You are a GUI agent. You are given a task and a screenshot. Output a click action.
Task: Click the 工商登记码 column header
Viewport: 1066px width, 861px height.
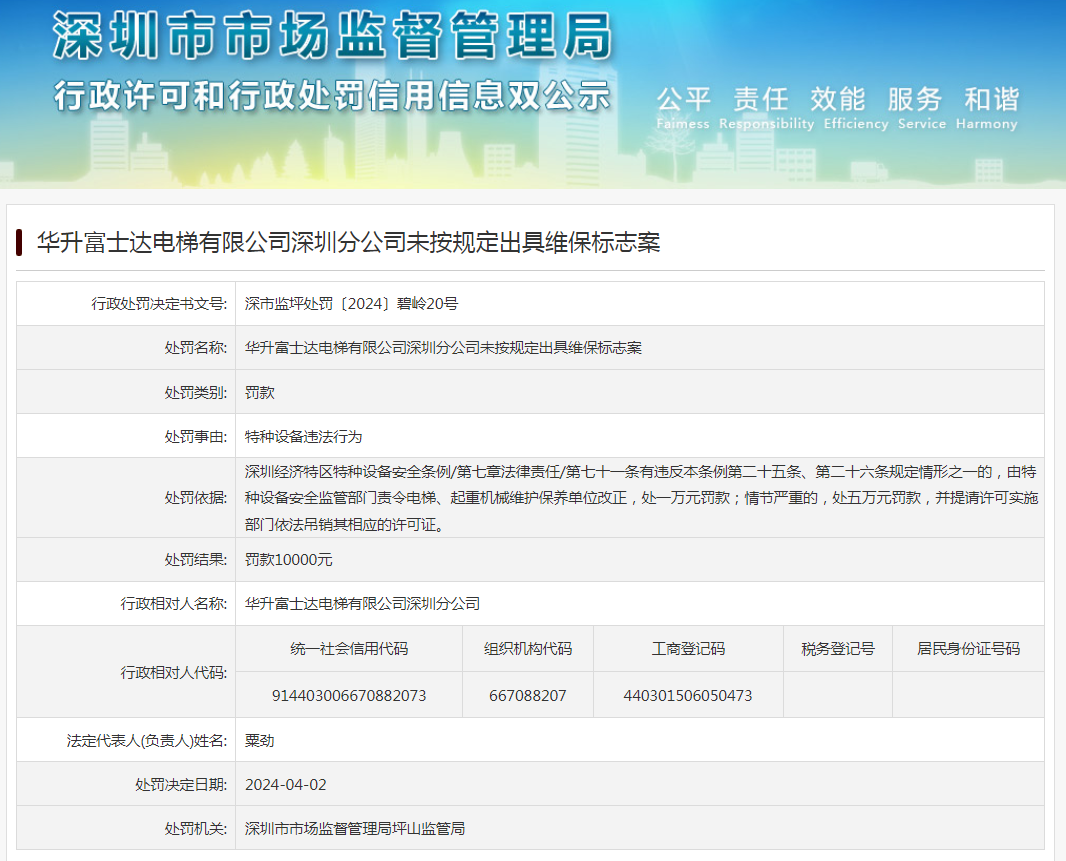coord(688,649)
